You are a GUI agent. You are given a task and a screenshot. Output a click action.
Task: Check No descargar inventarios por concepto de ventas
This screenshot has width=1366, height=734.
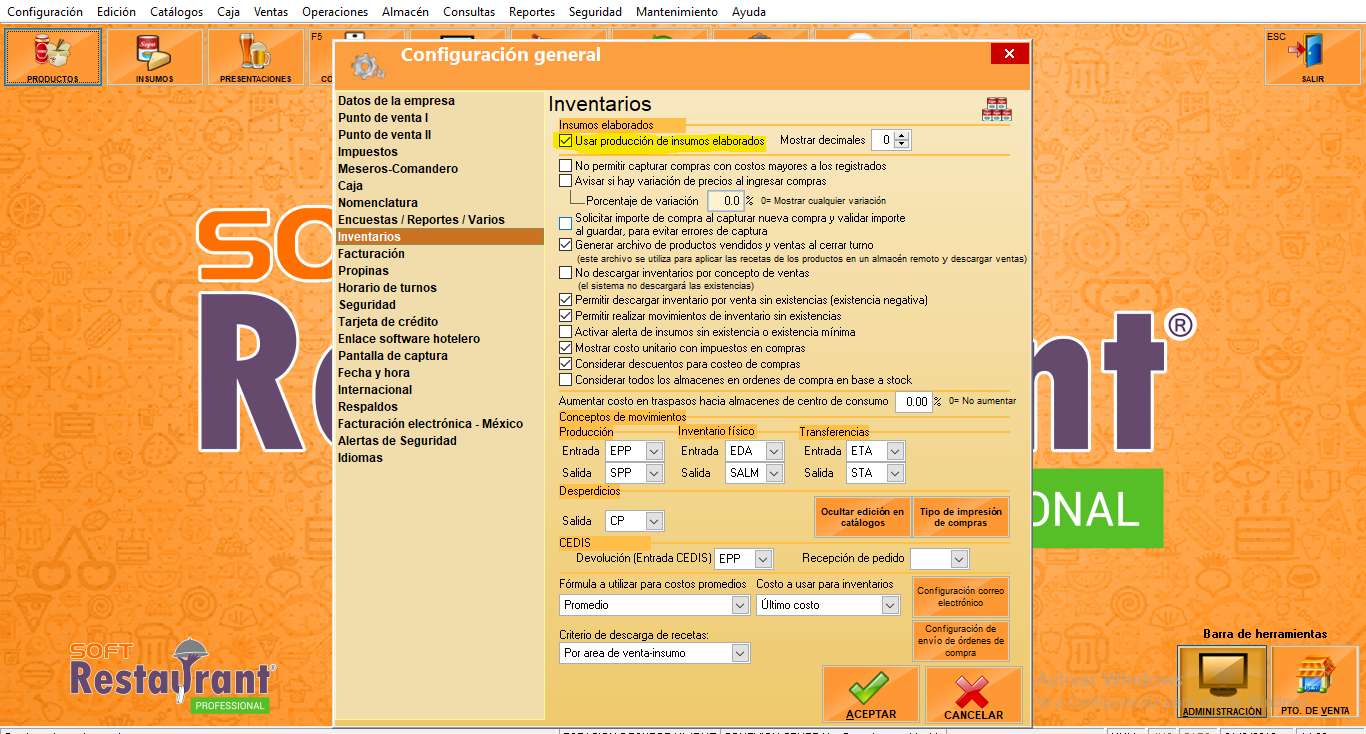click(x=566, y=272)
